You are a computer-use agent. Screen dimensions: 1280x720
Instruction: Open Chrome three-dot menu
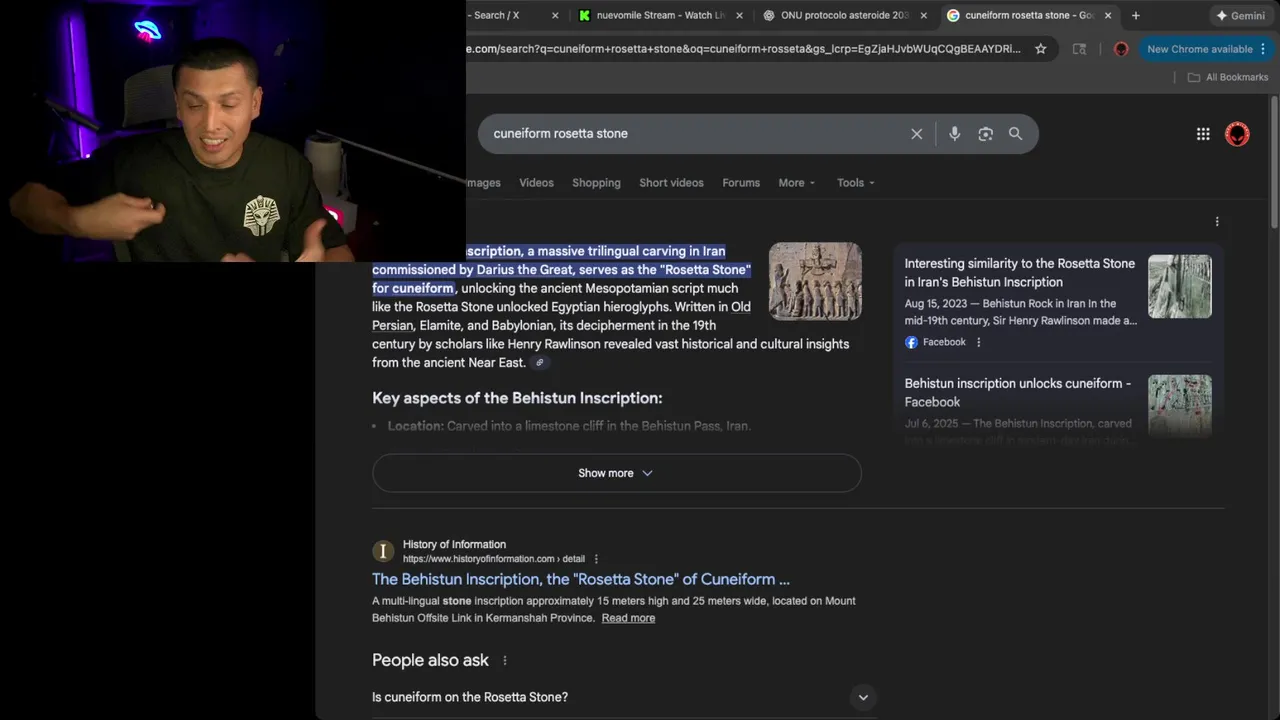pyautogui.click(x=1263, y=49)
